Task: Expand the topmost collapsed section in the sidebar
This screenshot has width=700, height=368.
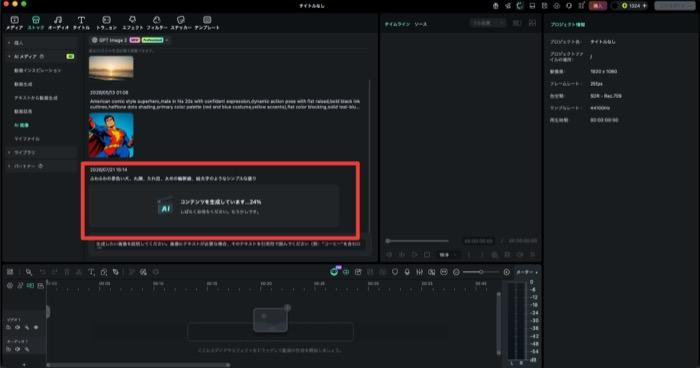Action: 41,42
